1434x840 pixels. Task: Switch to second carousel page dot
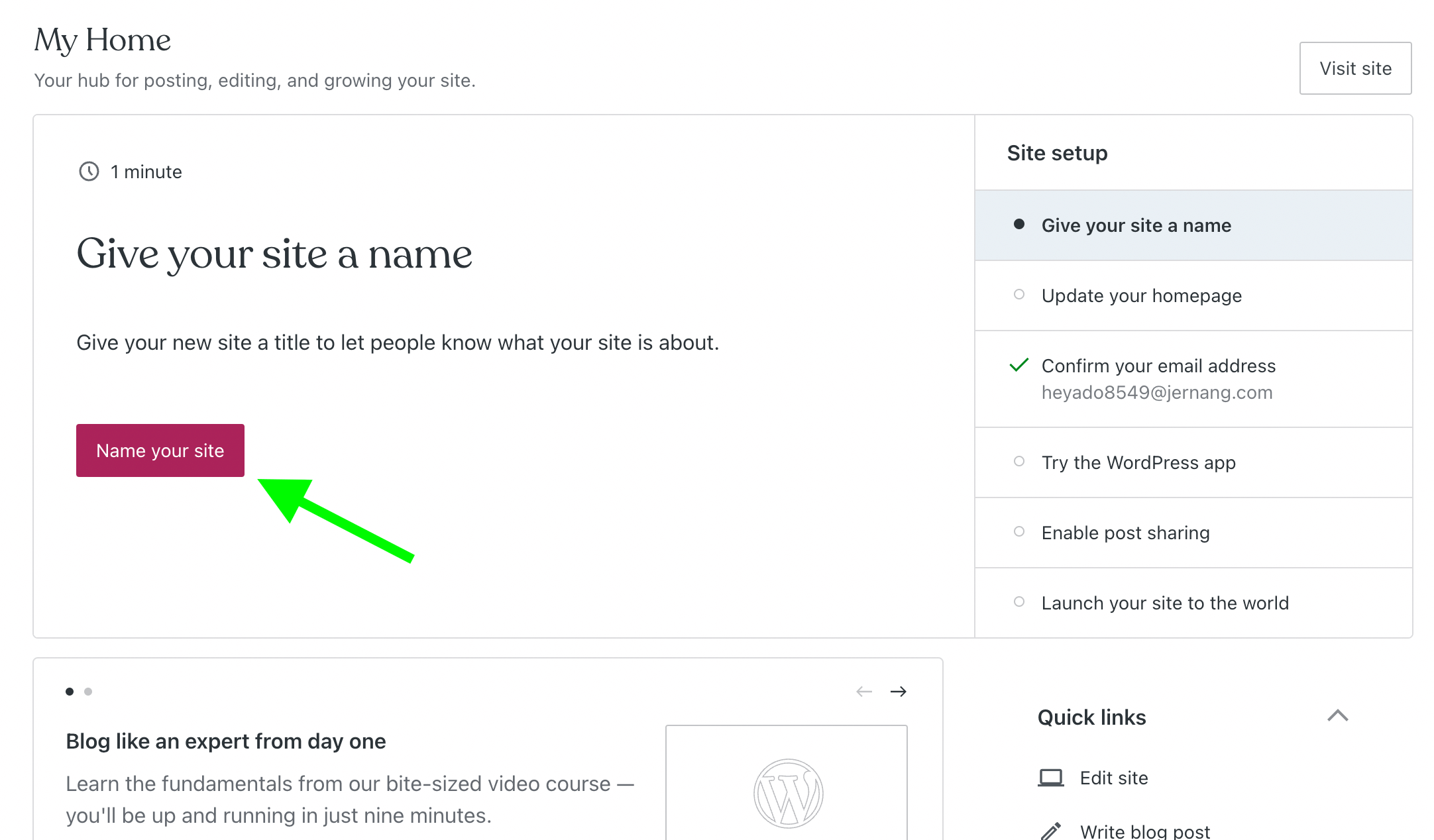tap(88, 692)
